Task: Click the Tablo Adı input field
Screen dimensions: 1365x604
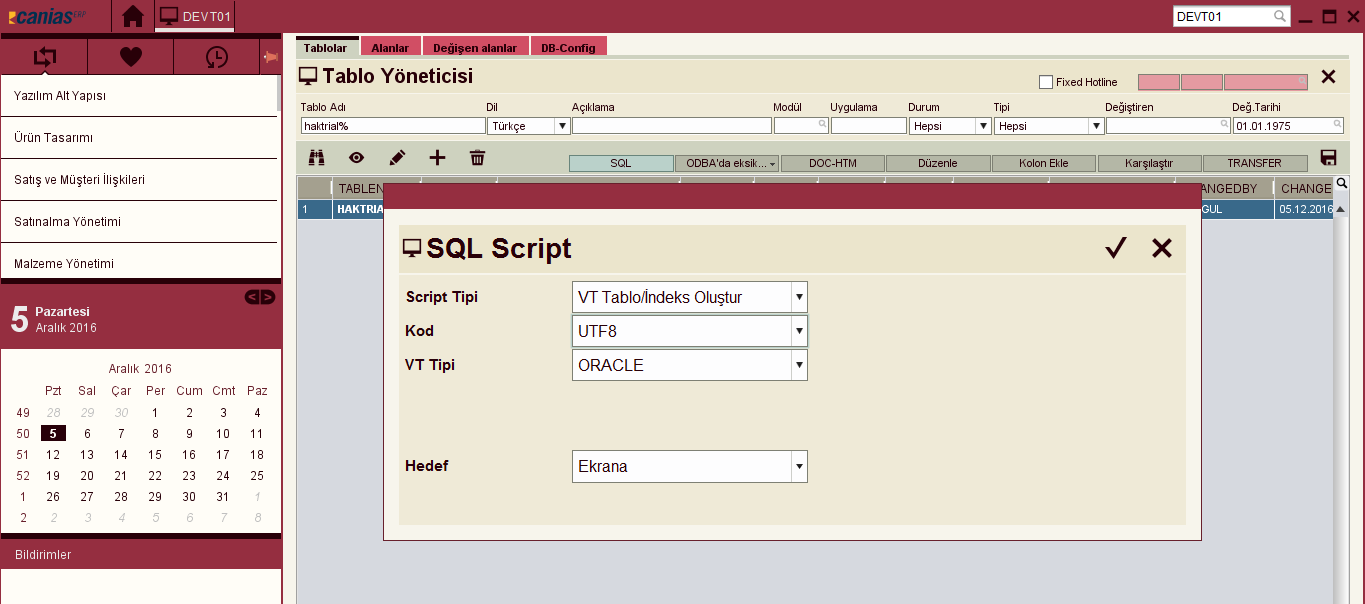Action: tap(392, 126)
